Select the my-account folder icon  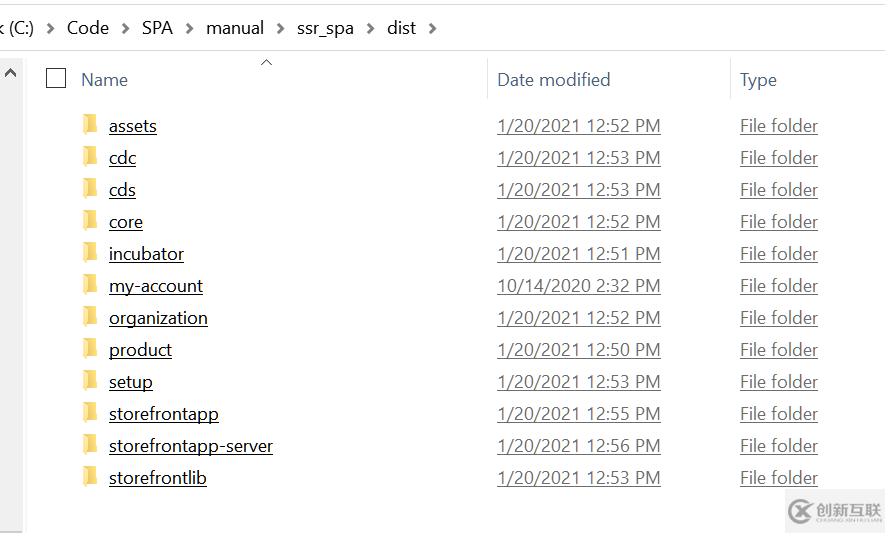point(90,284)
